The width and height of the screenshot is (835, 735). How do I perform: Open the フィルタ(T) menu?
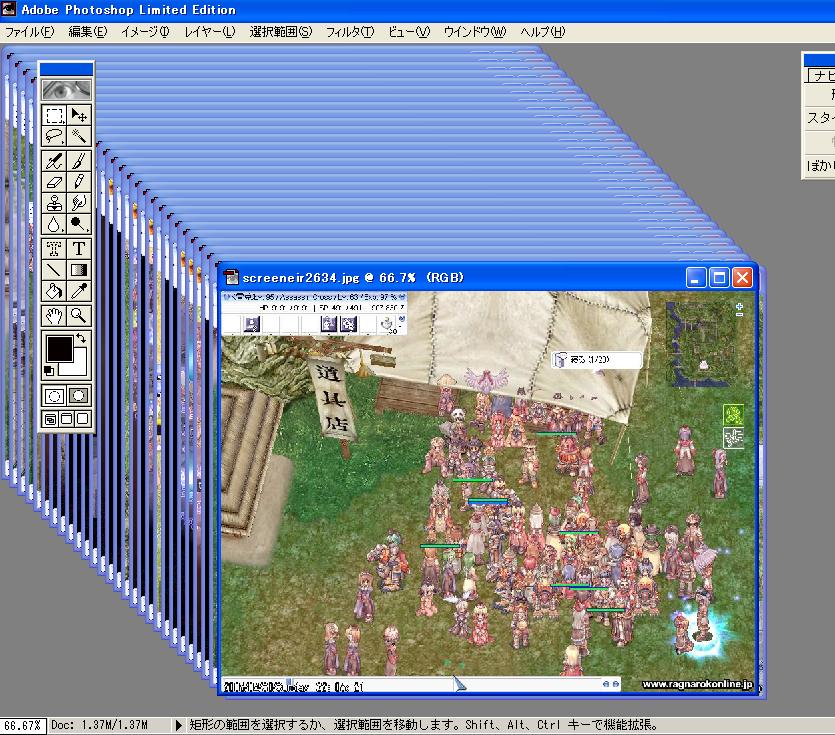(350, 32)
